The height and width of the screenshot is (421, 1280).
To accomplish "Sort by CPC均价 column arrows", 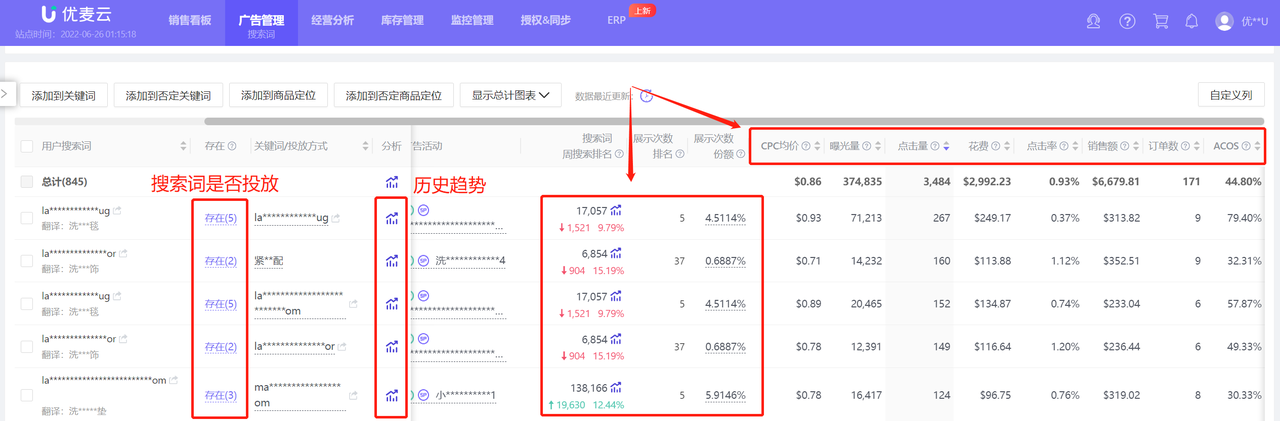I will [817, 146].
